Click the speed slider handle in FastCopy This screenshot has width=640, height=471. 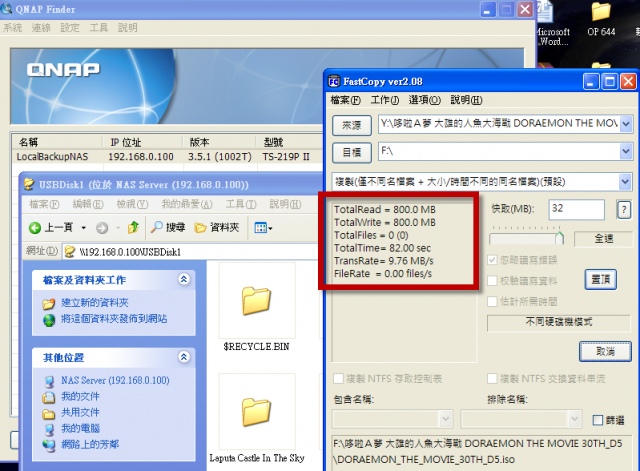[560, 238]
